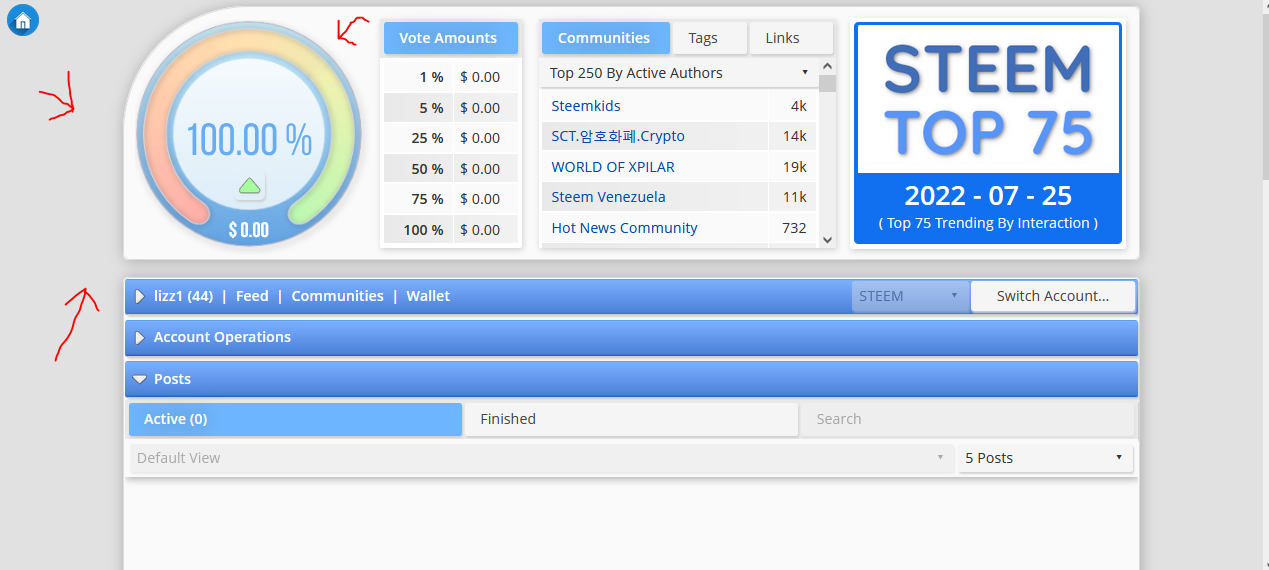This screenshot has width=1269, height=570.
Task: Select the 1 % vote amount row
Action: [x=451, y=77]
